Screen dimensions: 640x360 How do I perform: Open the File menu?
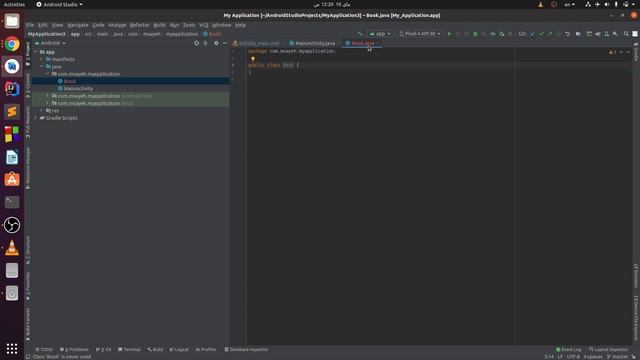pyautogui.click(x=30, y=25)
